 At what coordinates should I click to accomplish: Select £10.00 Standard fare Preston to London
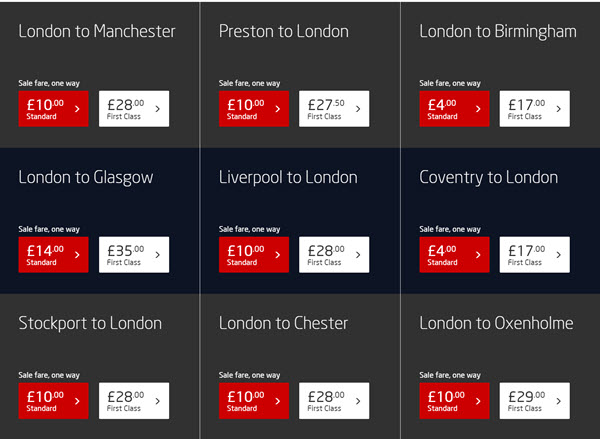tap(254, 109)
